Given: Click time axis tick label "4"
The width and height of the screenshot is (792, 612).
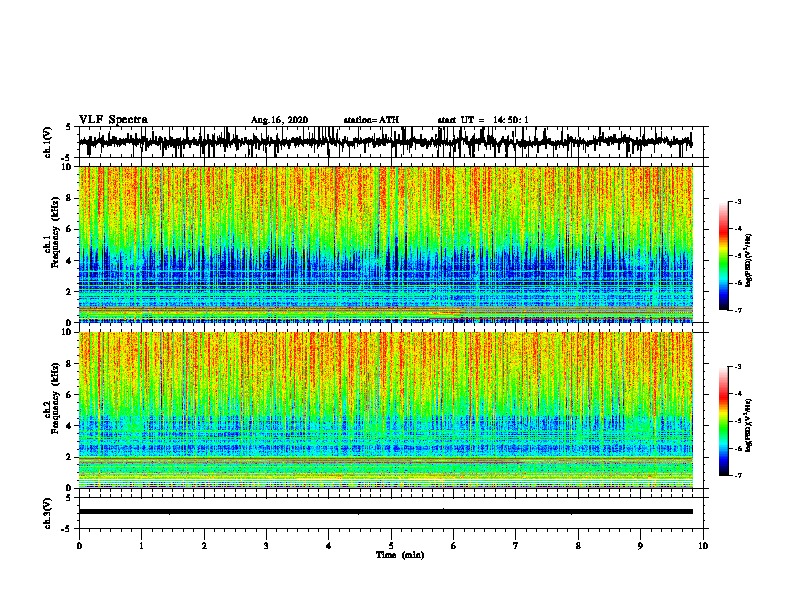Looking at the screenshot, I should tap(329, 546).
